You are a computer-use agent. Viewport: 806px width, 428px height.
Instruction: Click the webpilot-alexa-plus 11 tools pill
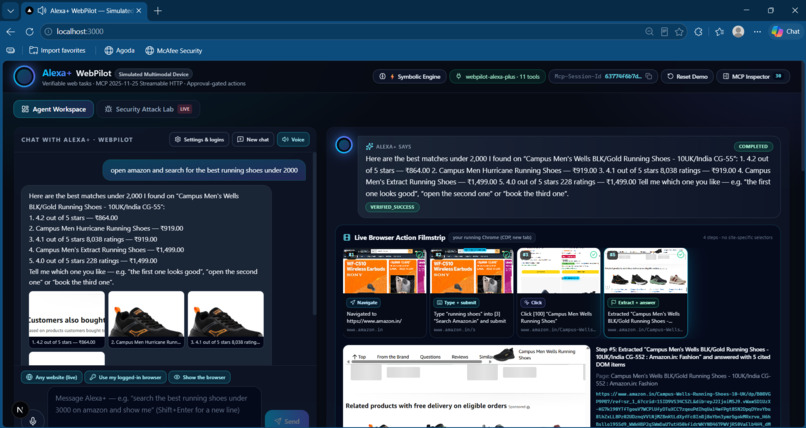pos(497,77)
